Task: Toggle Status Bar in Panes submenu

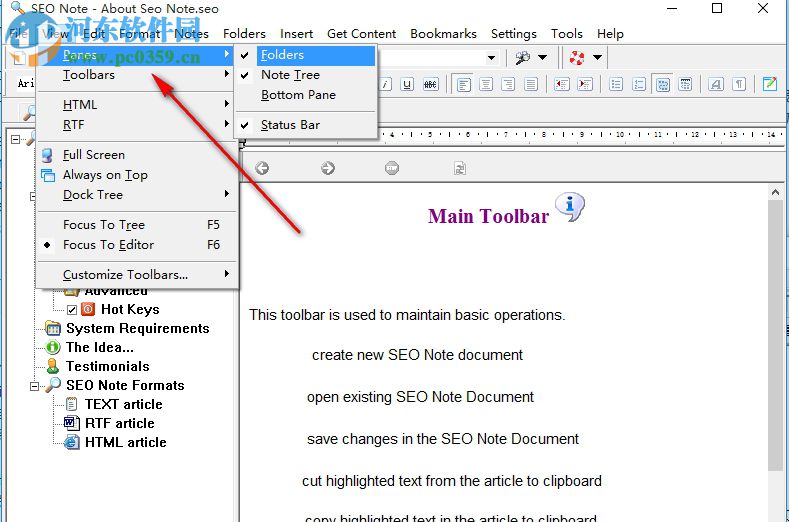Action: pos(306,125)
